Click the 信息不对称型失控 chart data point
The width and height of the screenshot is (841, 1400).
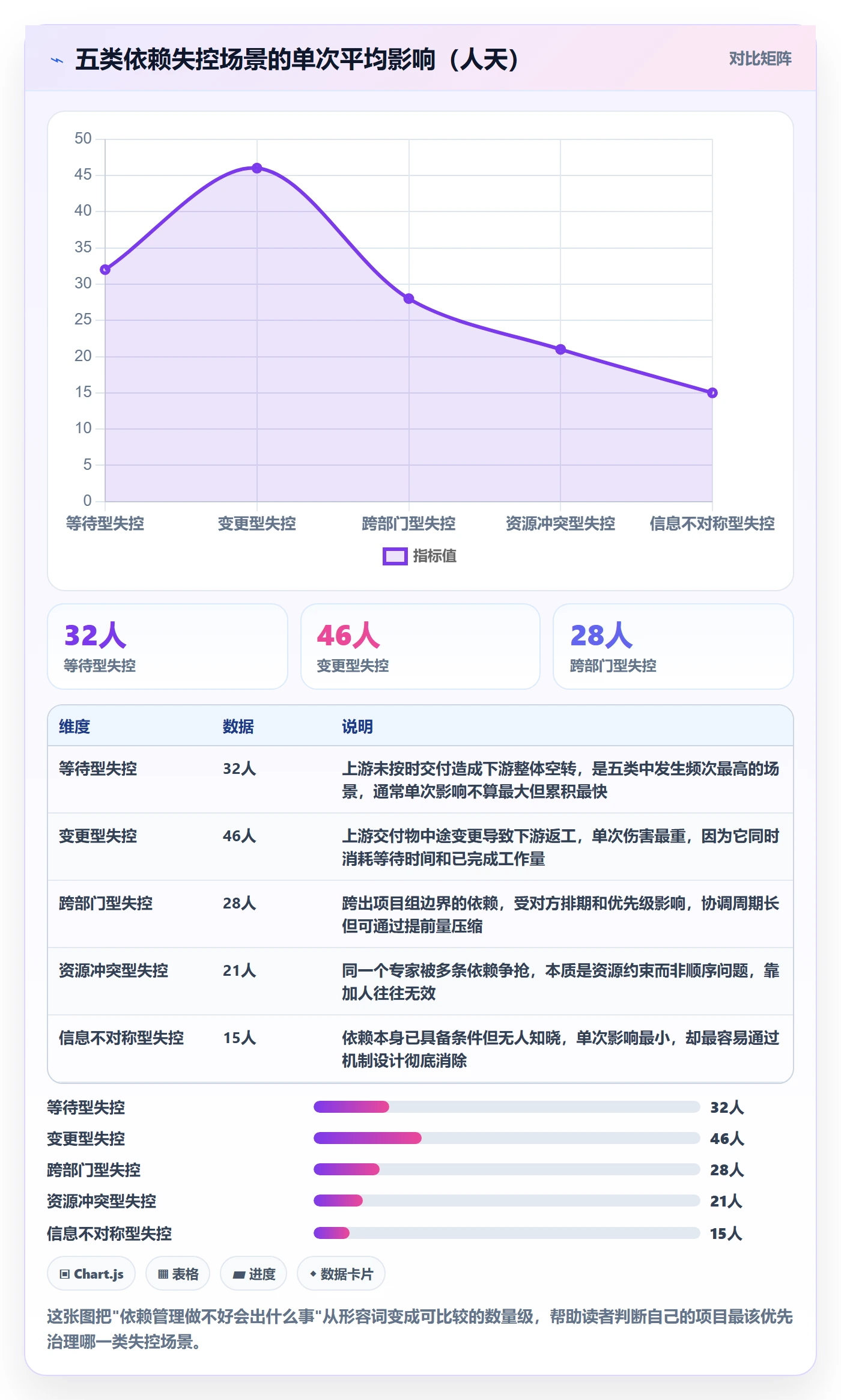coord(712,393)
